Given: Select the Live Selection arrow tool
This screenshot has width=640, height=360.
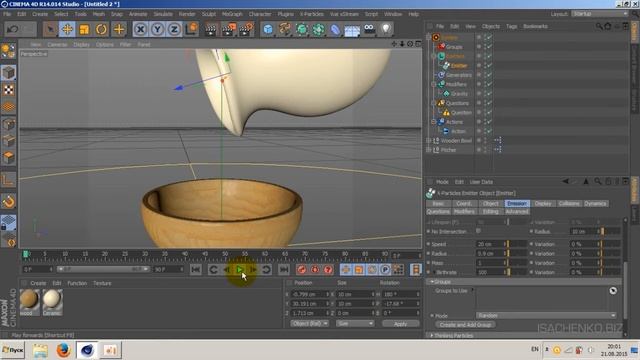Looking at the screenshot, I should point(50,29).
